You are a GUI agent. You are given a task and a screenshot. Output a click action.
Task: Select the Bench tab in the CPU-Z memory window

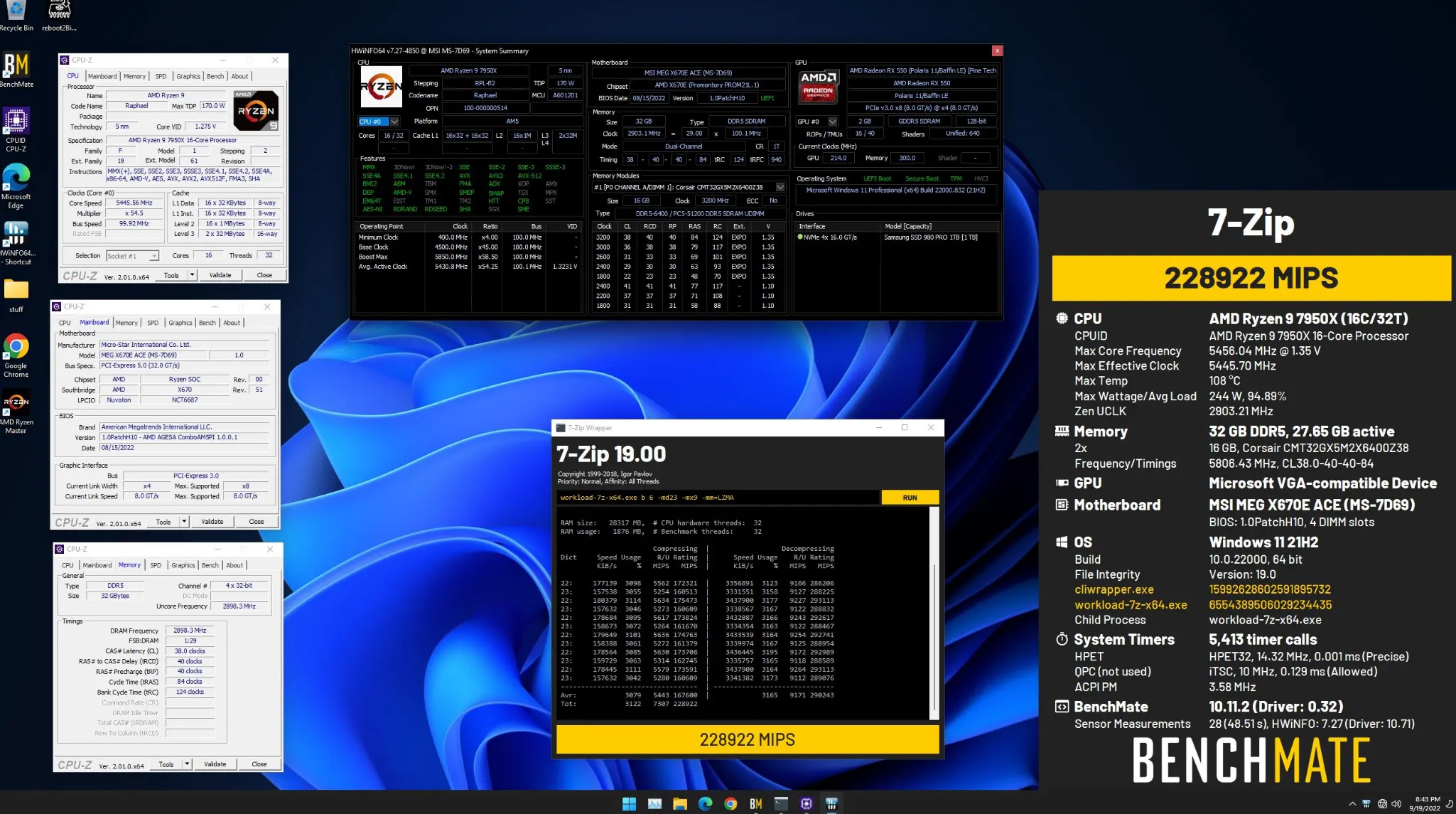pyautogui.click(x=210, y=565)
